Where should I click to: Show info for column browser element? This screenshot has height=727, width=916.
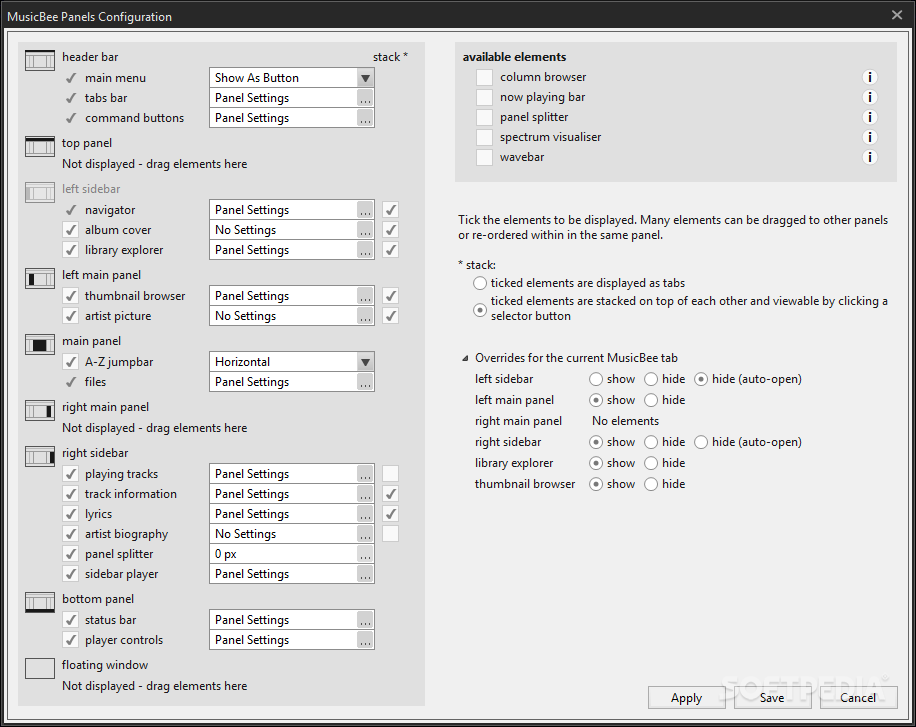click(x=869, y=77)
